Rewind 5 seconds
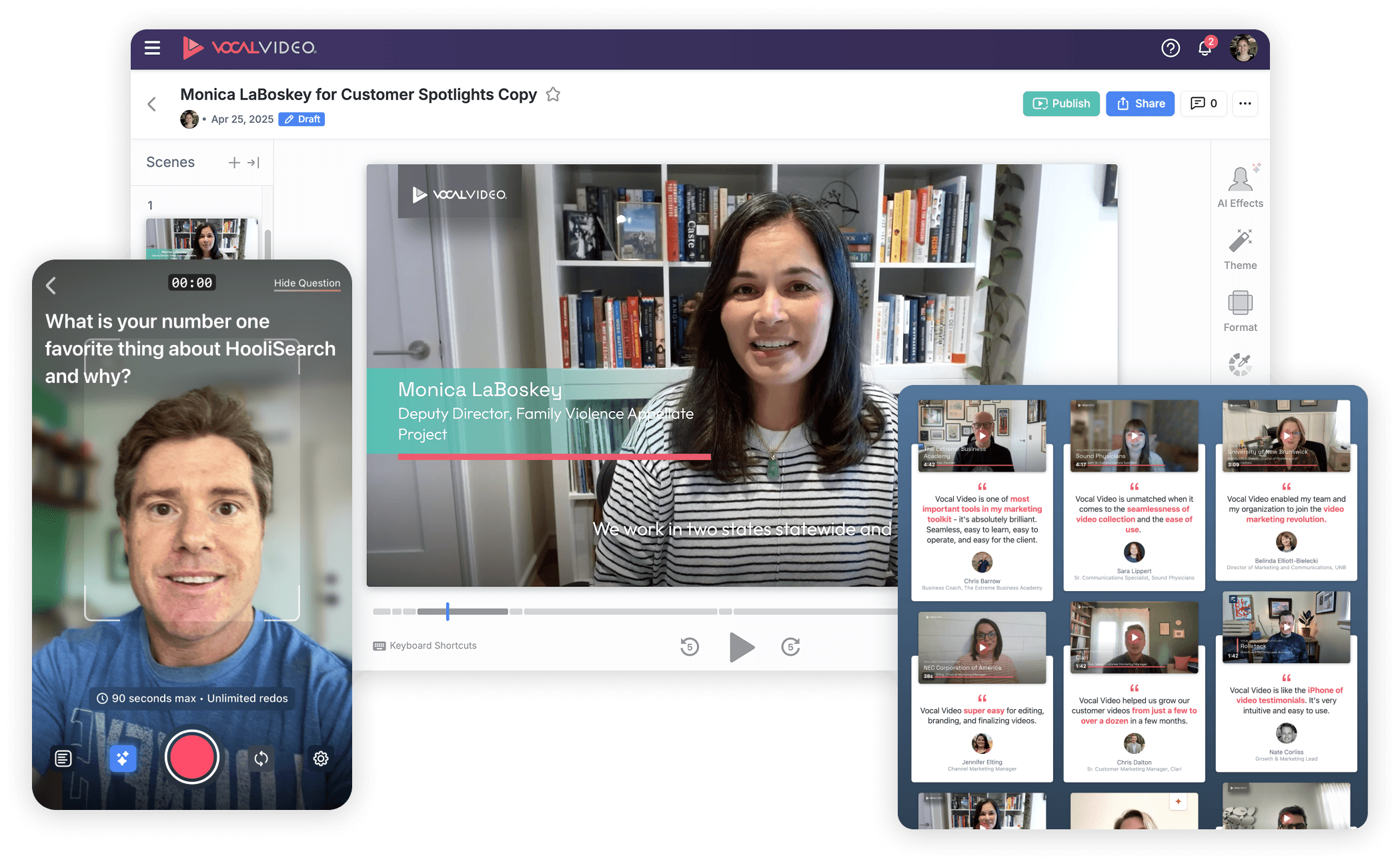This screenshot has width=1400, height=864. pos(690,646)
